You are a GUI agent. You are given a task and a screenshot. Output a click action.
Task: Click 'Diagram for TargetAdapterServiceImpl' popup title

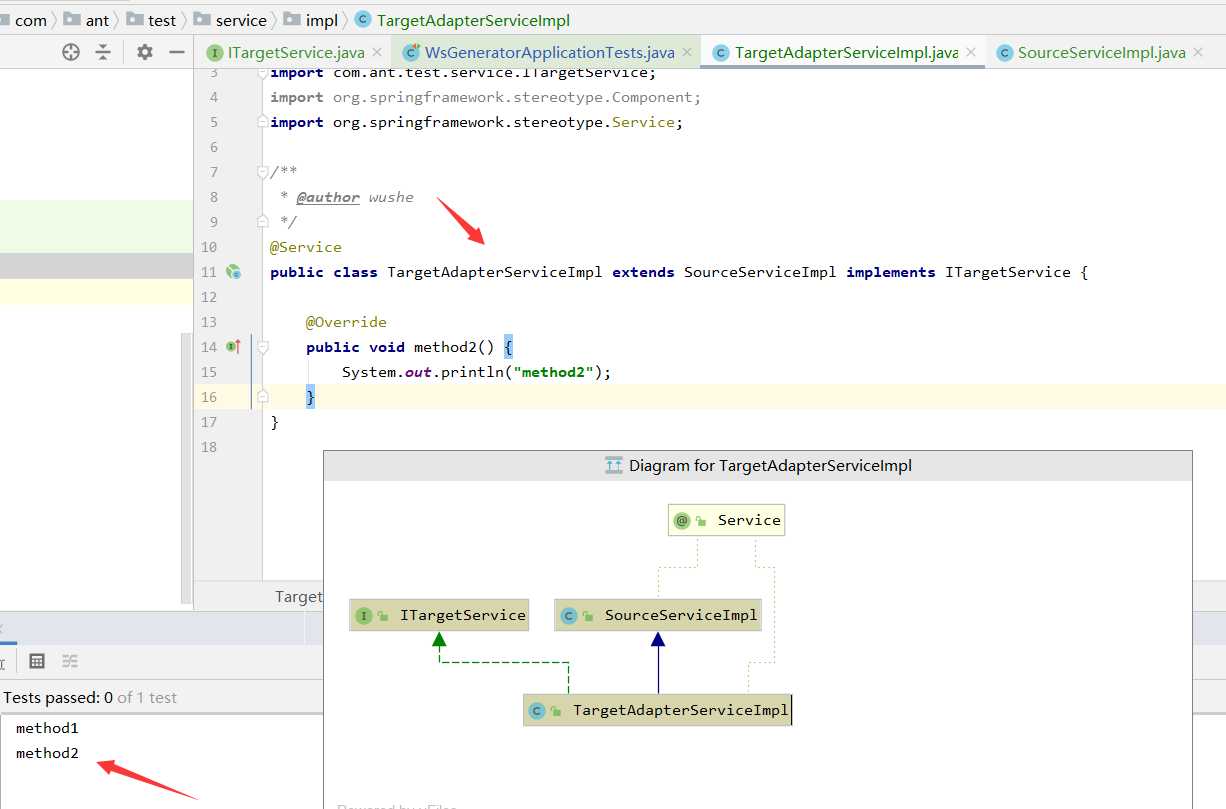point(770,465)
